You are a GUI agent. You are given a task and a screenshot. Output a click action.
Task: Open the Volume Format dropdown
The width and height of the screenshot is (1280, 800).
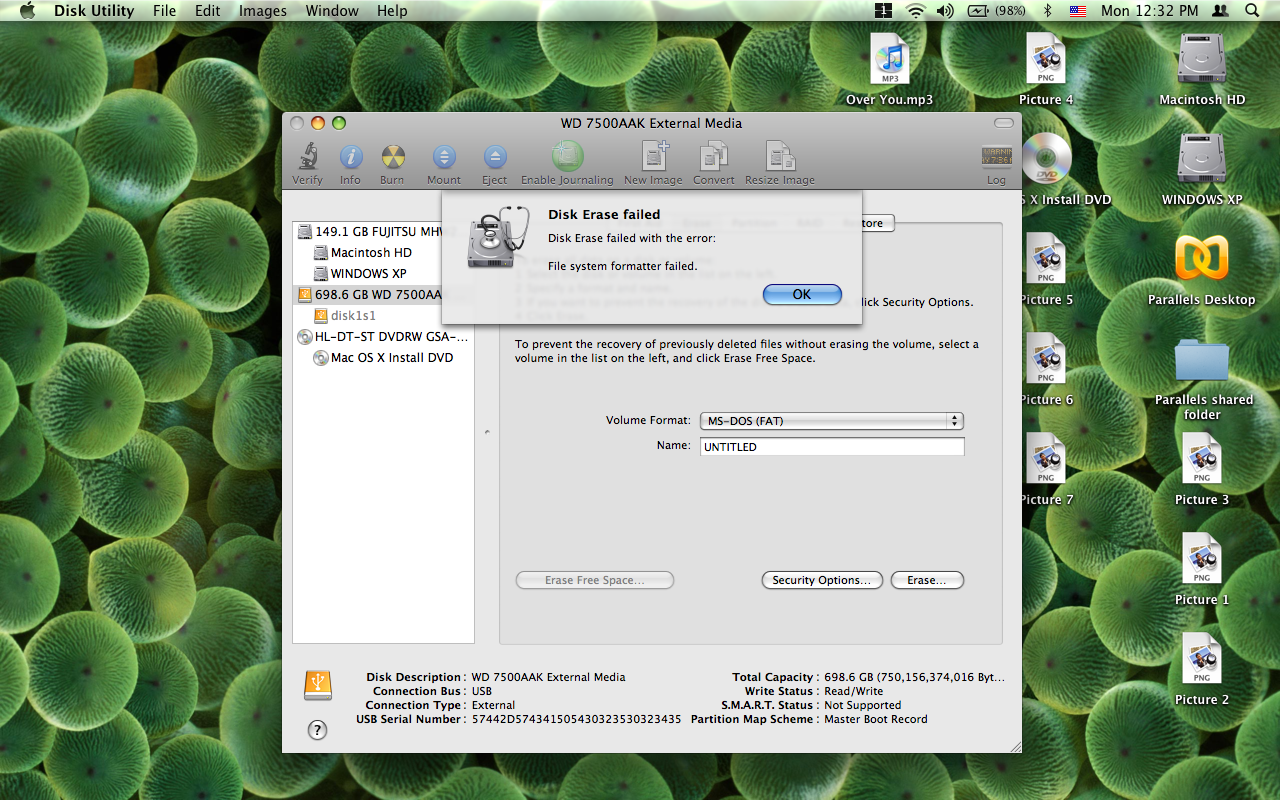[831, 421]
